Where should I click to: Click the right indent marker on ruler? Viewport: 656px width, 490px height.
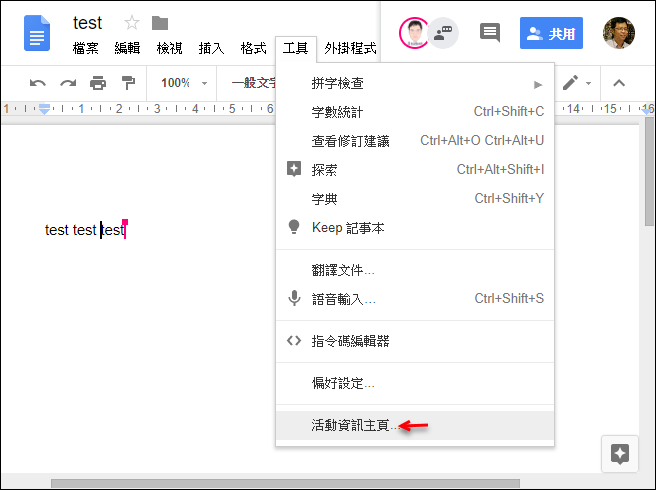648,110
